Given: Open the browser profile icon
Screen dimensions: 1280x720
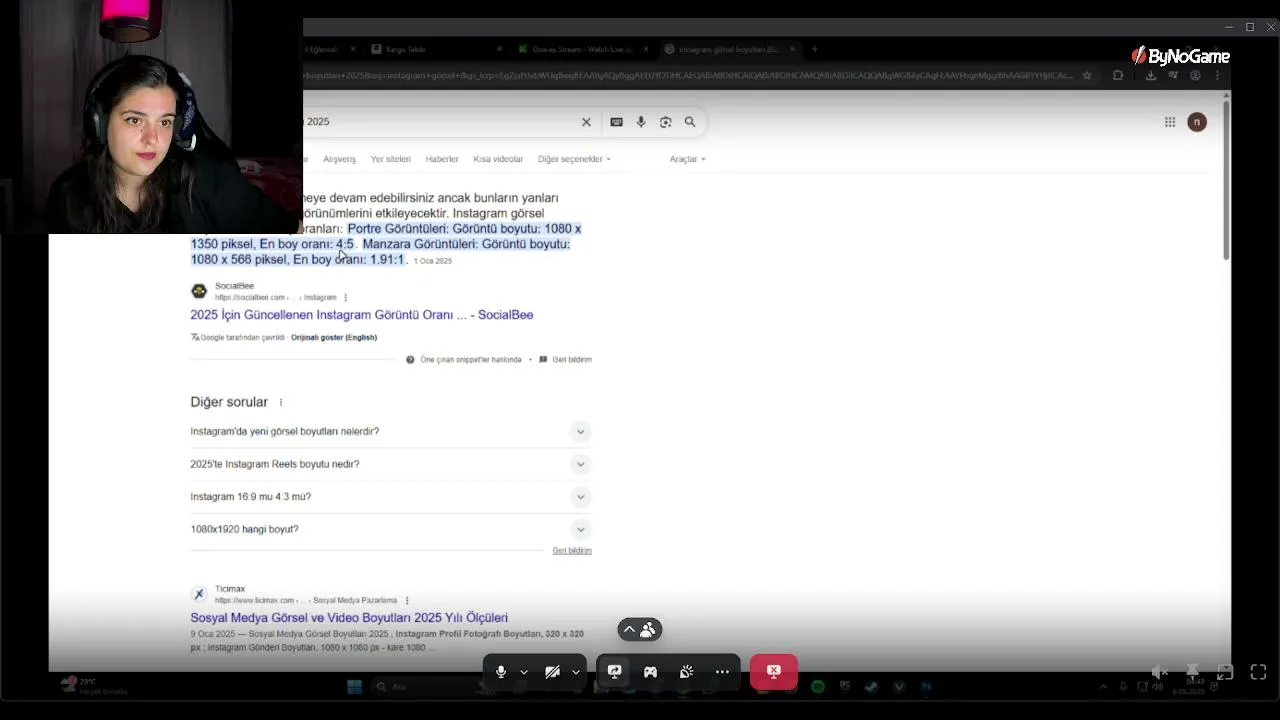Looking at the screenshot, I should click(1195, 75).
